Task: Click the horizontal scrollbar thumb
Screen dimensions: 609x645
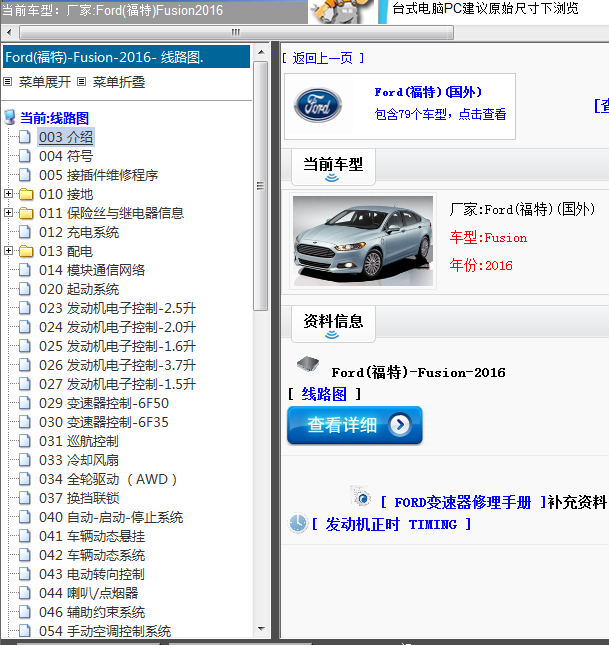Action: (236, 32)
